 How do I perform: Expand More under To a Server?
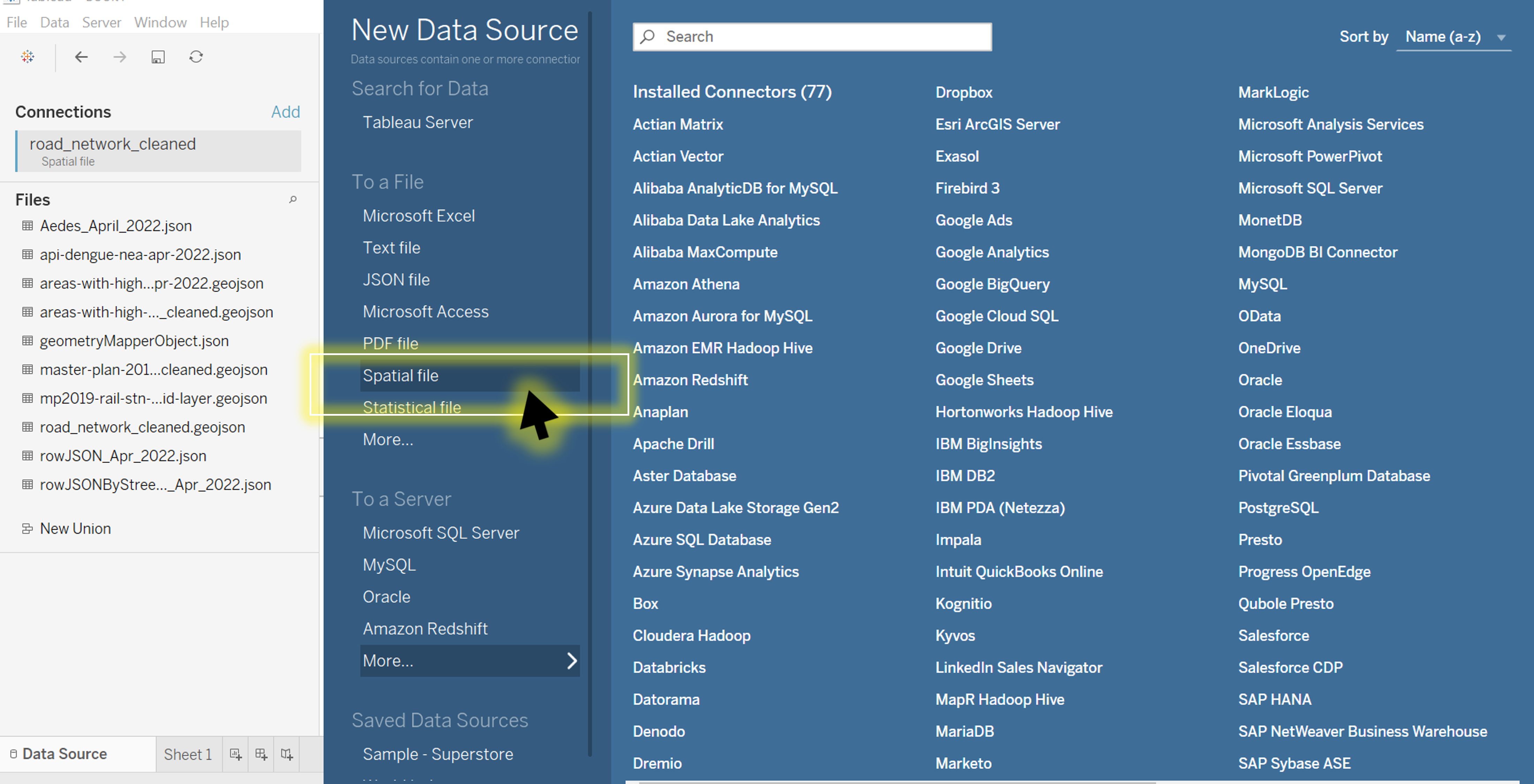[469, 661]
